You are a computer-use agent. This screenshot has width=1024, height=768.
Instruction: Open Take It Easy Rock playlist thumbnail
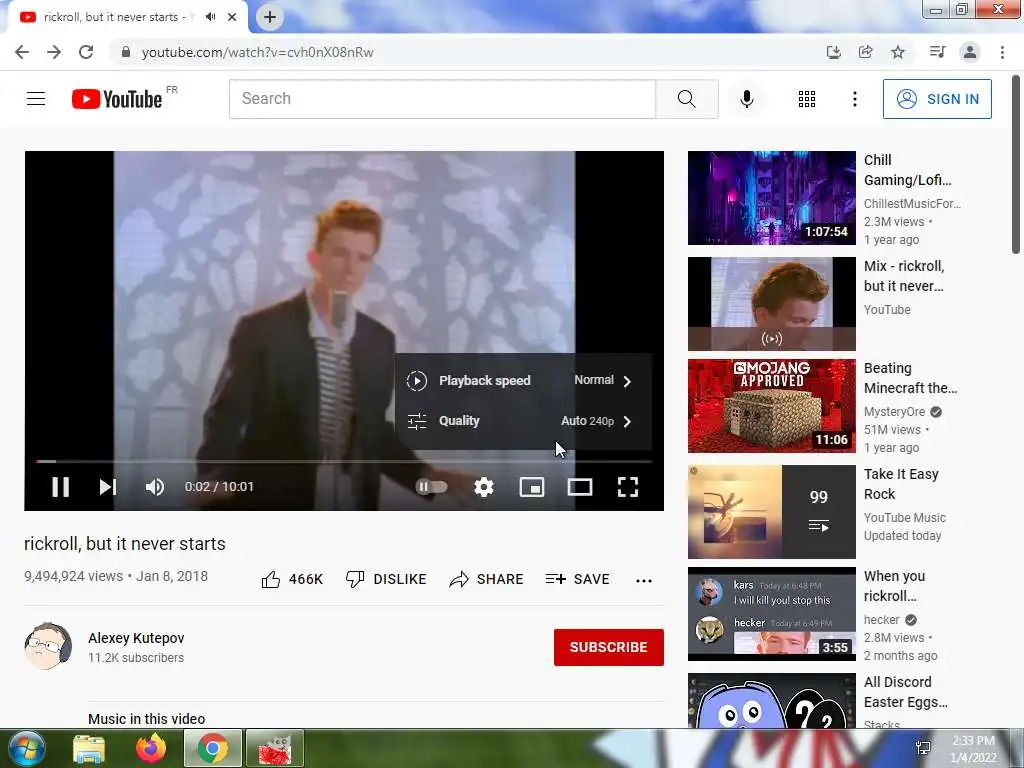pos(771,512)
